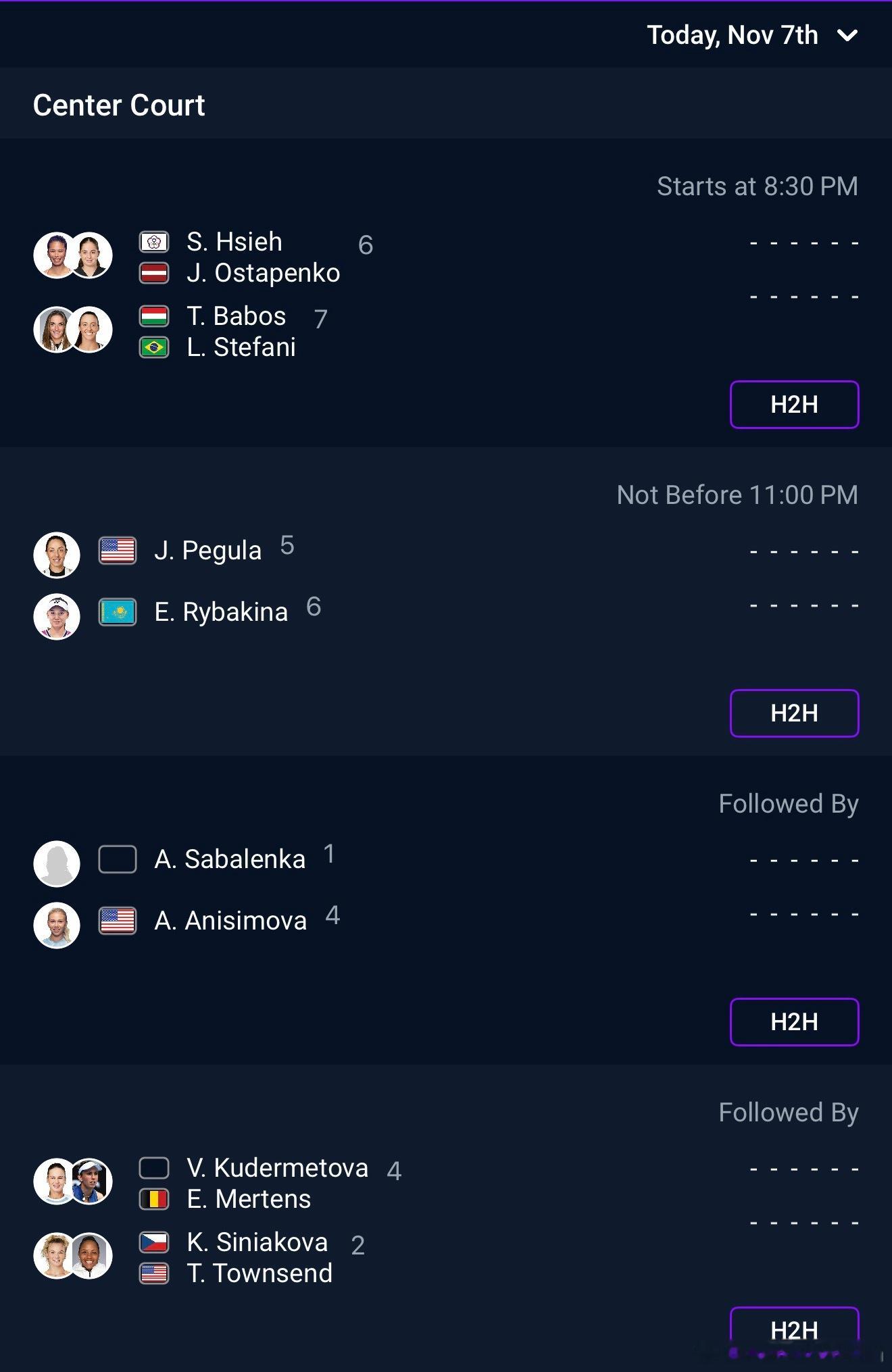
Task: Click the Kazakhstan flag beside E. Rybakina
Action: (x=118, y=612)
